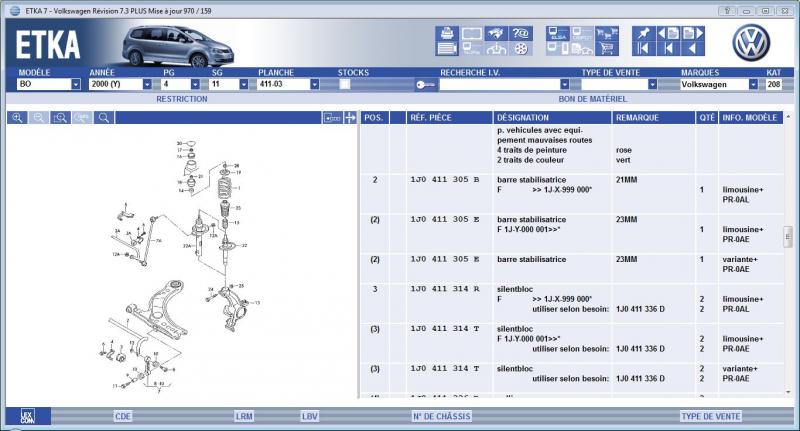Select 1J0 411 314 T row with variante+

[571, 377]
